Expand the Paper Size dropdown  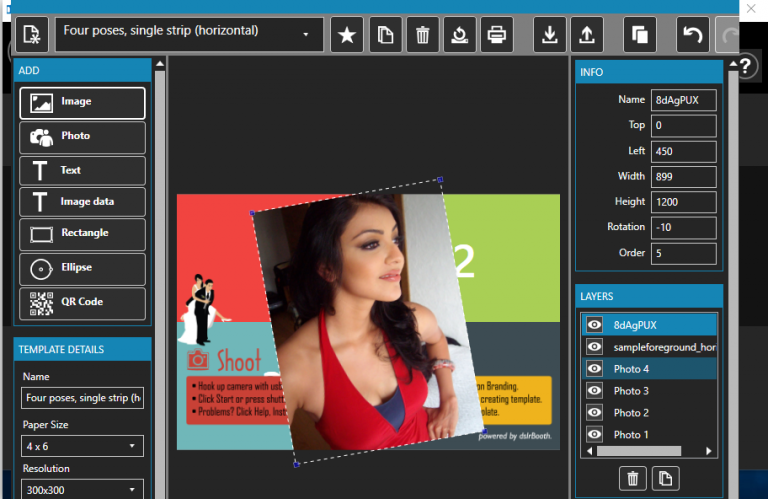click(x=82, y=446)
